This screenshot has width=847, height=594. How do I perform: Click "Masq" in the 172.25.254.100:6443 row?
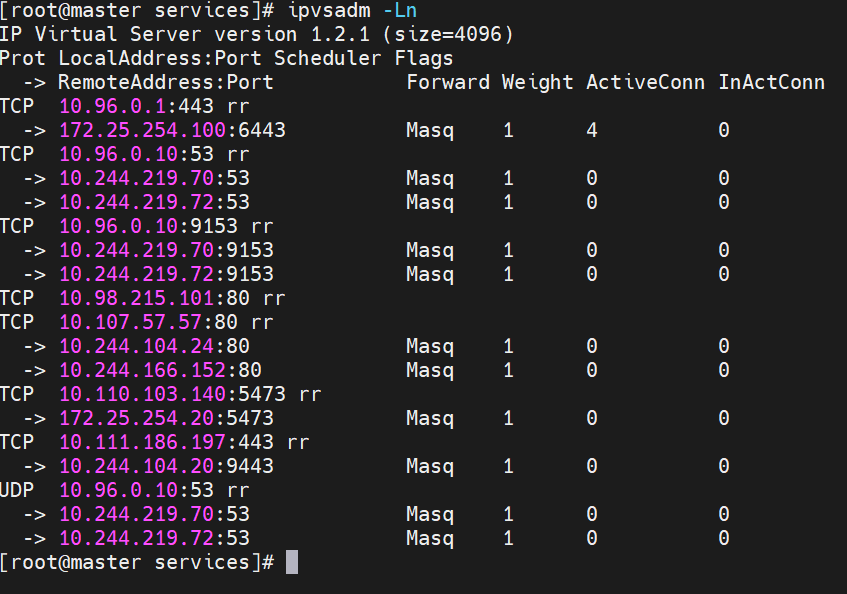coord(430,131)
